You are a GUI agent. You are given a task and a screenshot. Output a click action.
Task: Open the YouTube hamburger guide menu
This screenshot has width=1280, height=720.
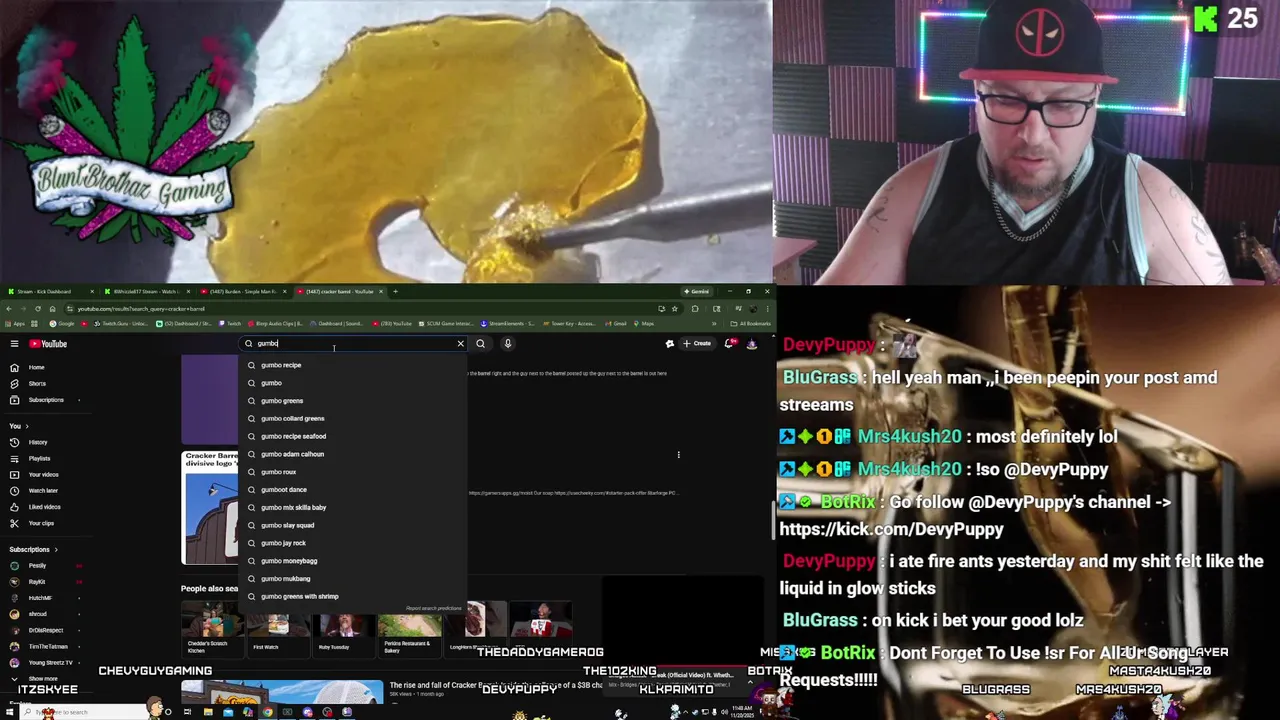pos(14,344)
